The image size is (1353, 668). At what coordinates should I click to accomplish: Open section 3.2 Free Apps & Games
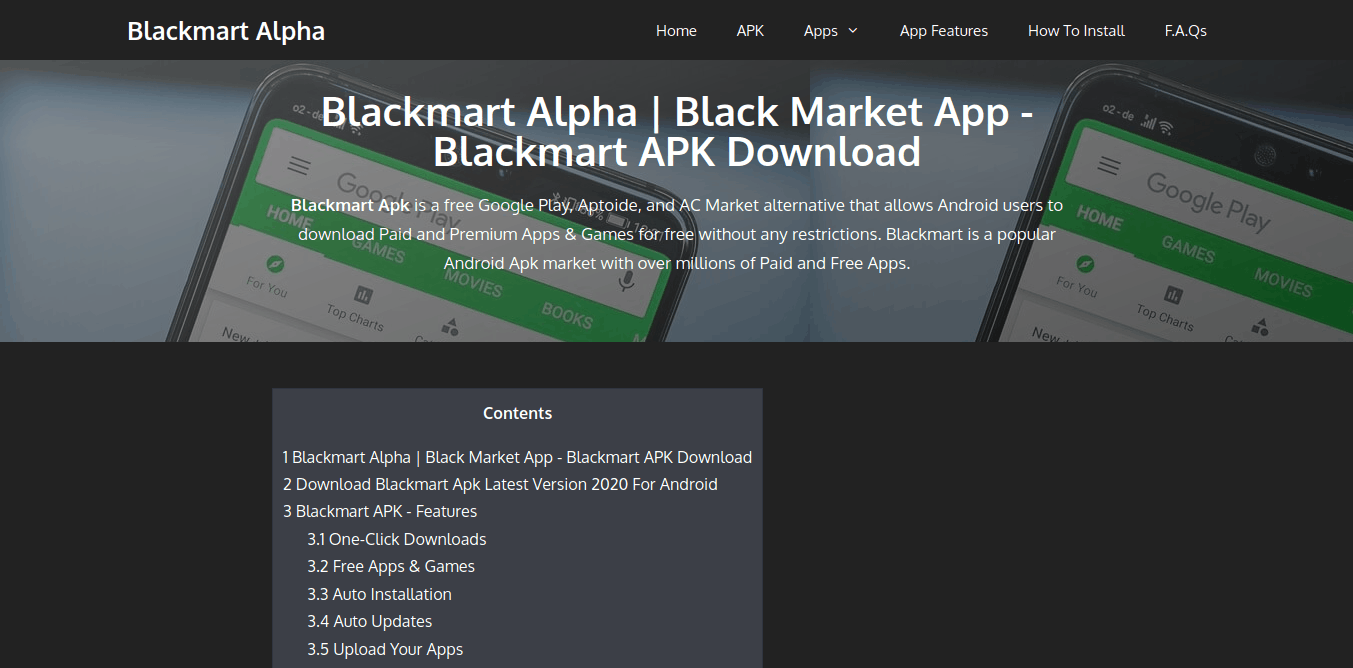coord(391,566)
